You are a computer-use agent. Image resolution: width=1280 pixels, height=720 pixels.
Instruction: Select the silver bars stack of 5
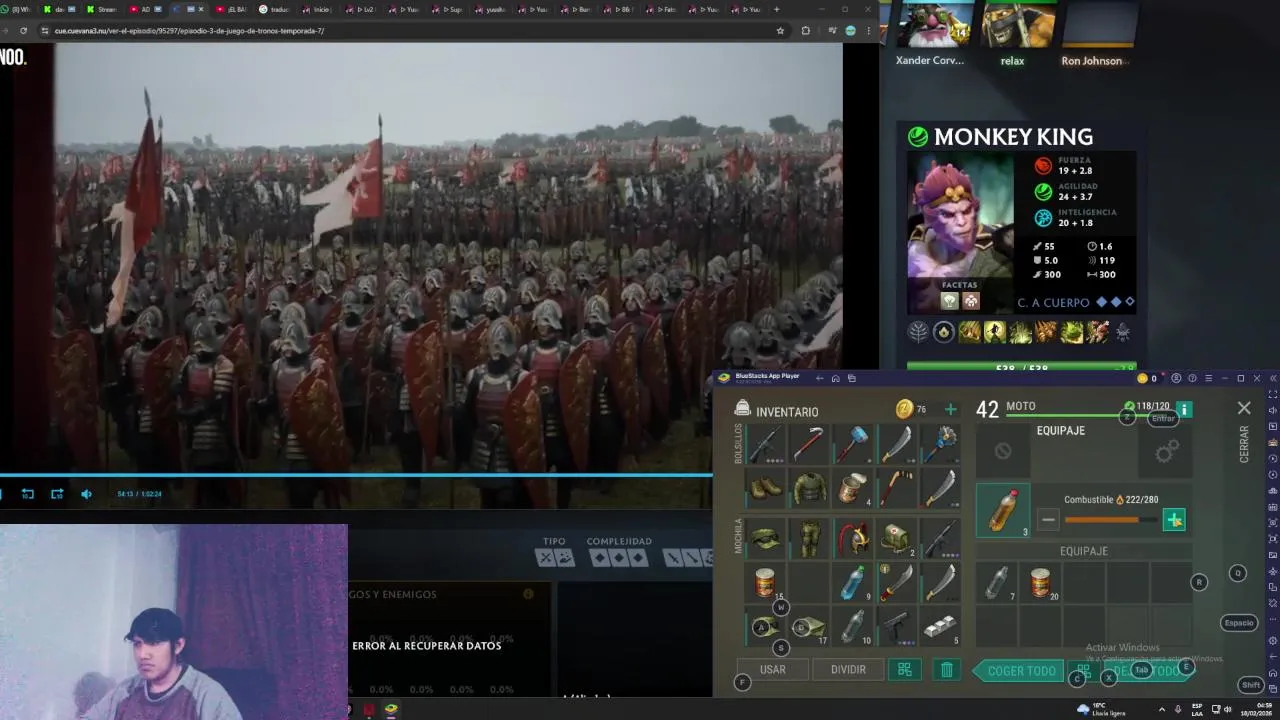click(x=941, y=626)
